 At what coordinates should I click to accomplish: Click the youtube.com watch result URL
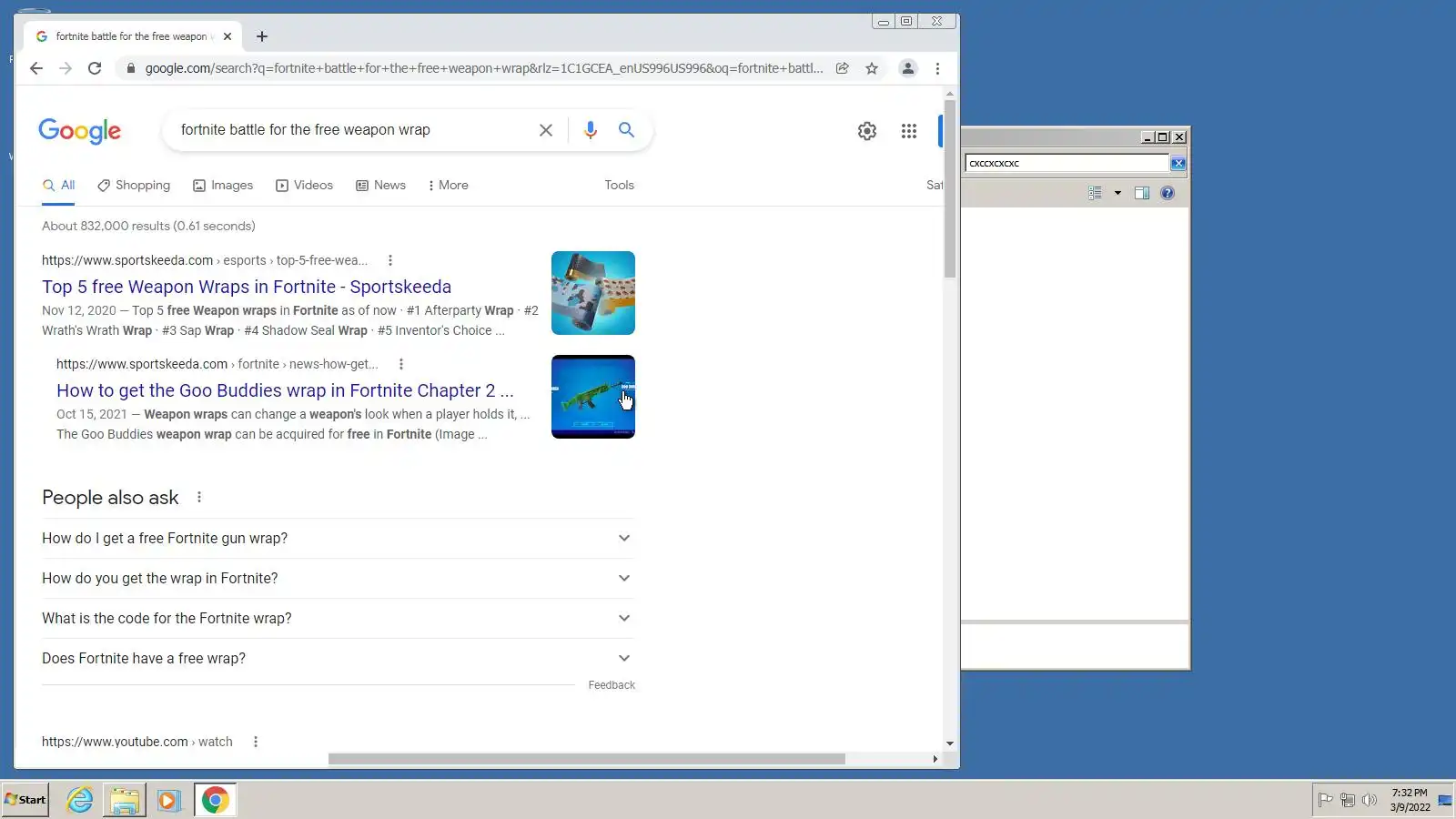pos(137,742)
